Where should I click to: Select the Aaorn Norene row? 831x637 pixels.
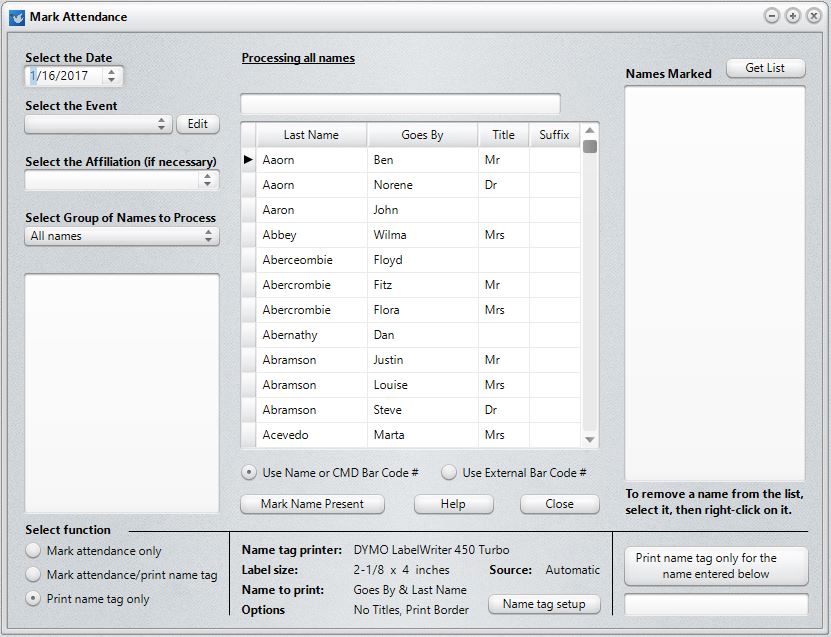411,185
